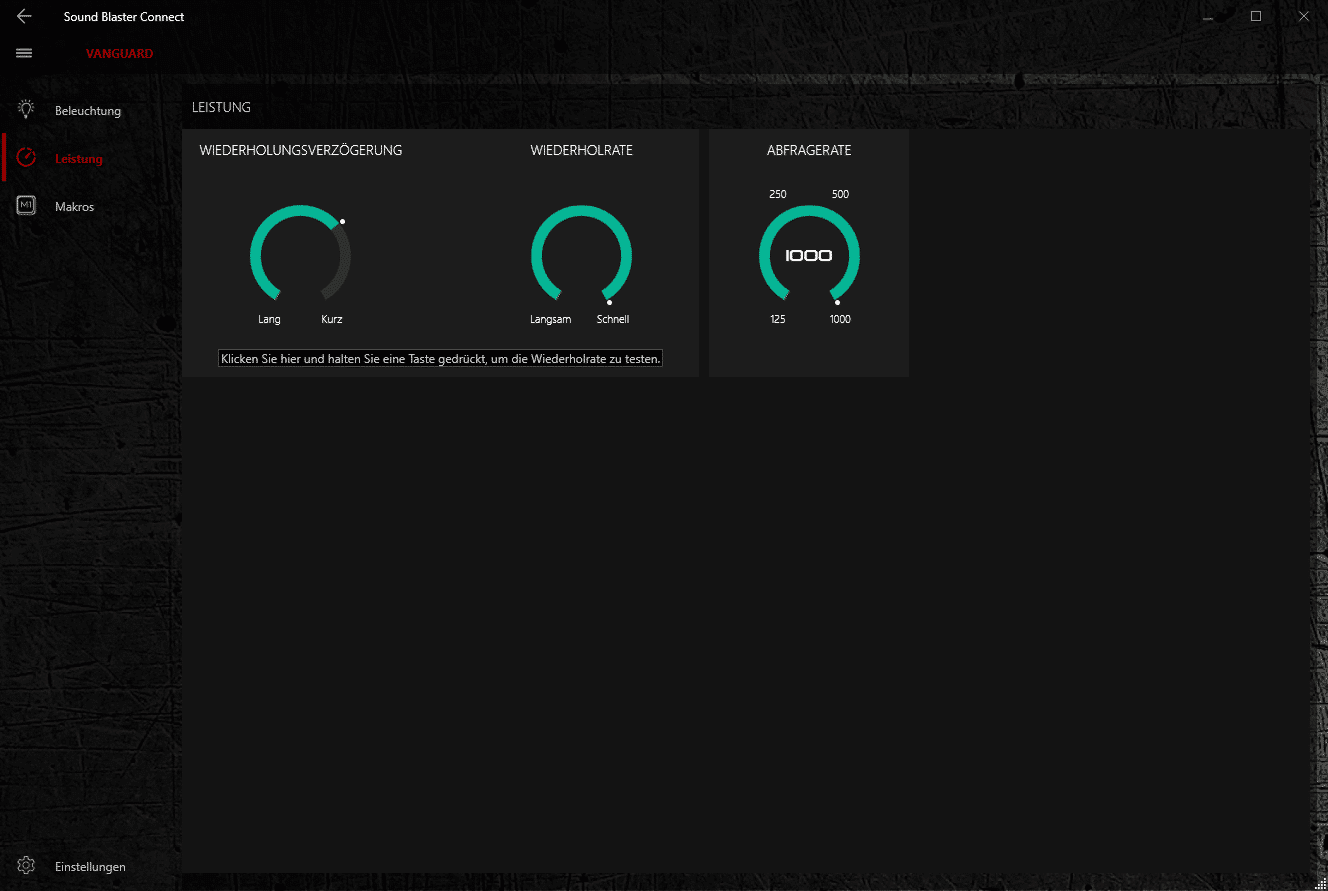Click the Wiederholrate dial's white handle
The height and width of the screenshot is (891, 1328).
click(609, 302)
